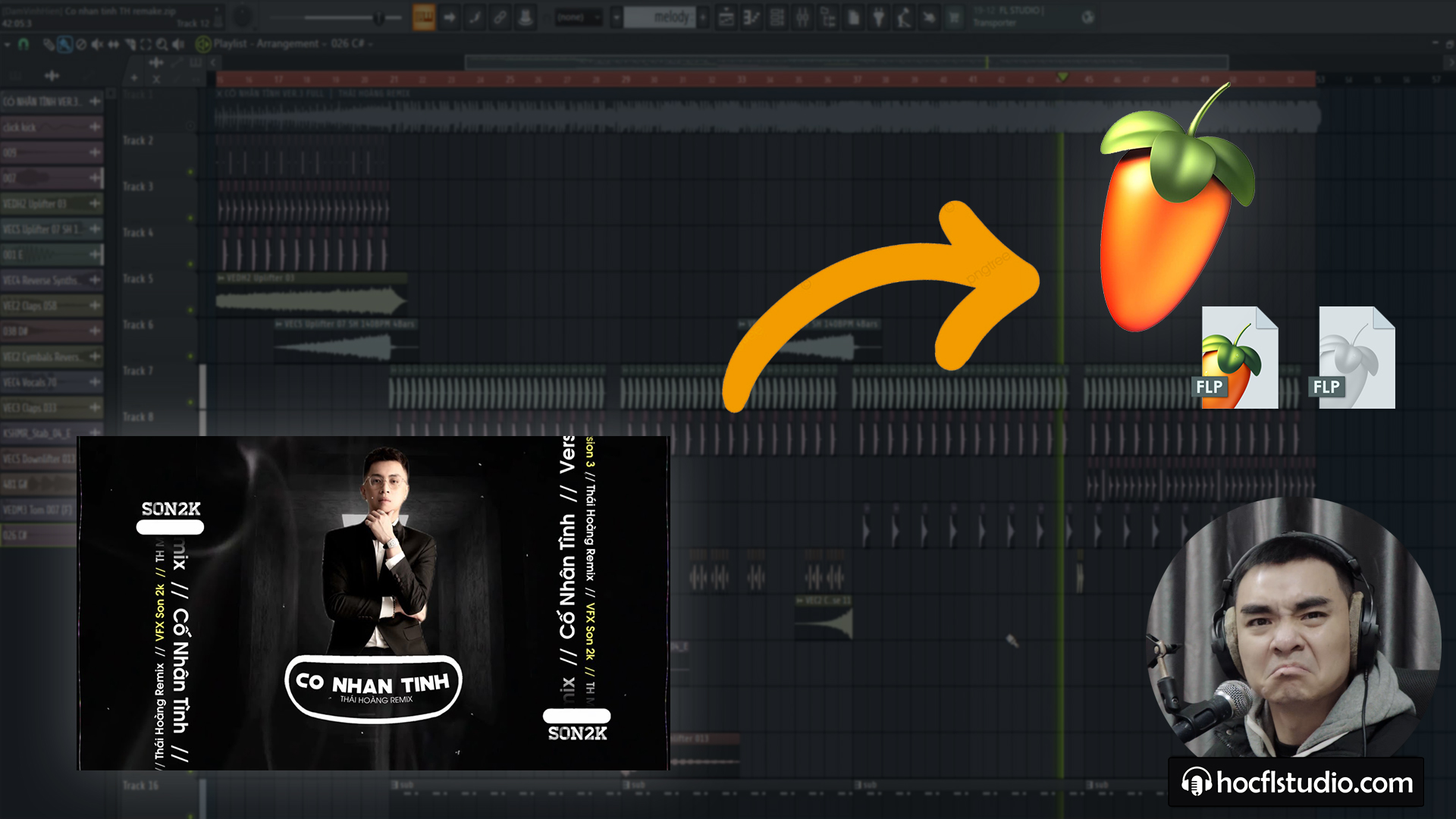The image size is (1456, 819).
Task: Click the stamp-shaped icon next to the link icon
Action: 525,17
